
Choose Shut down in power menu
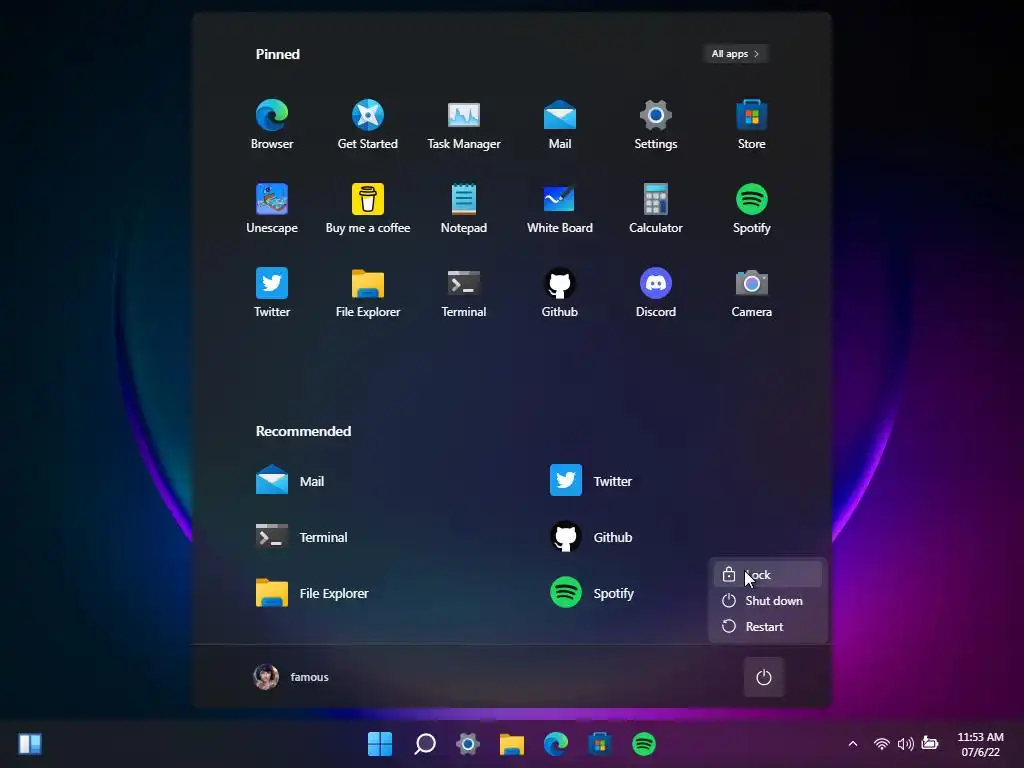767,601
